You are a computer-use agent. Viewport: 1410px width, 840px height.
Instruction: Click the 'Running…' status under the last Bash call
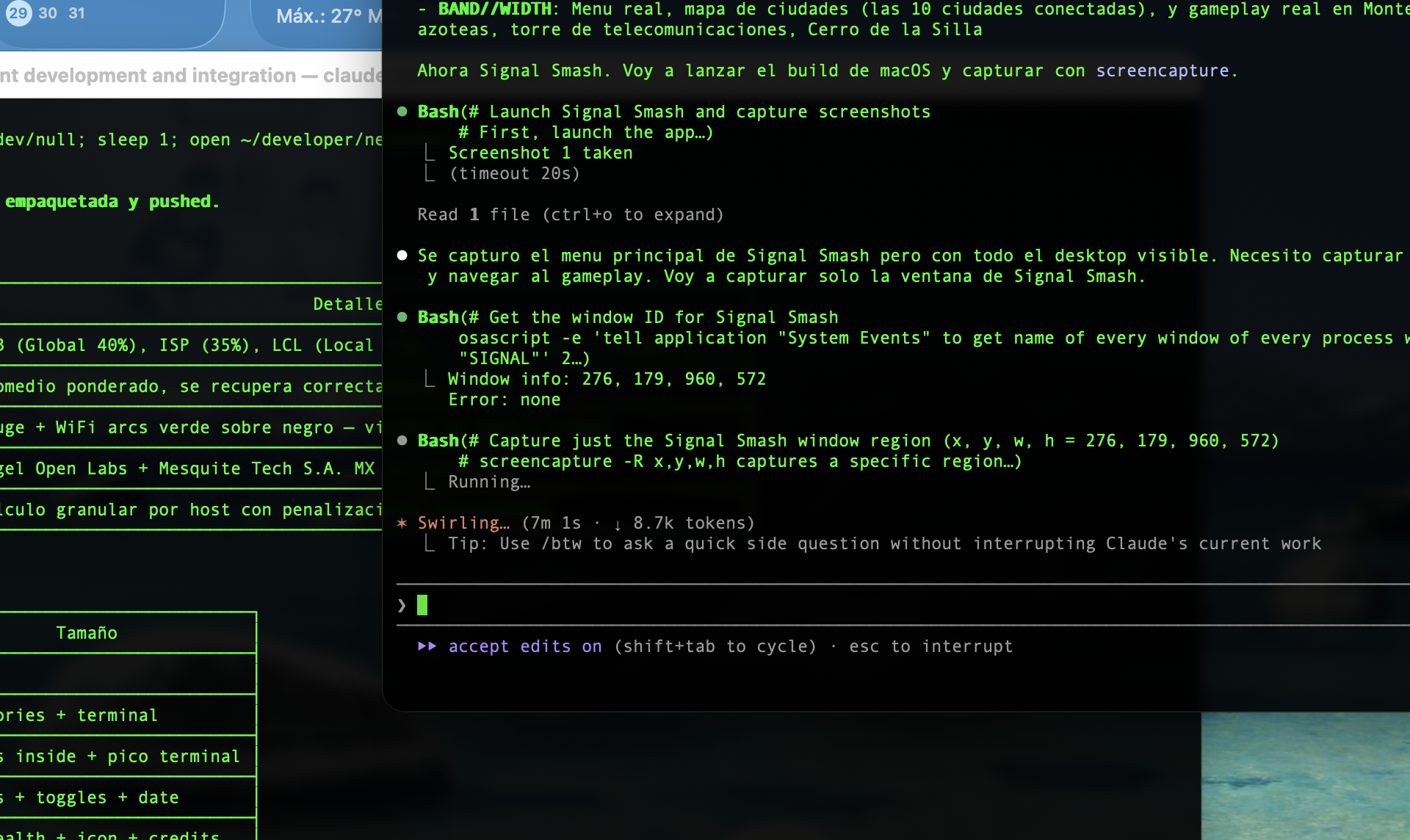click(x=489, y=482)
